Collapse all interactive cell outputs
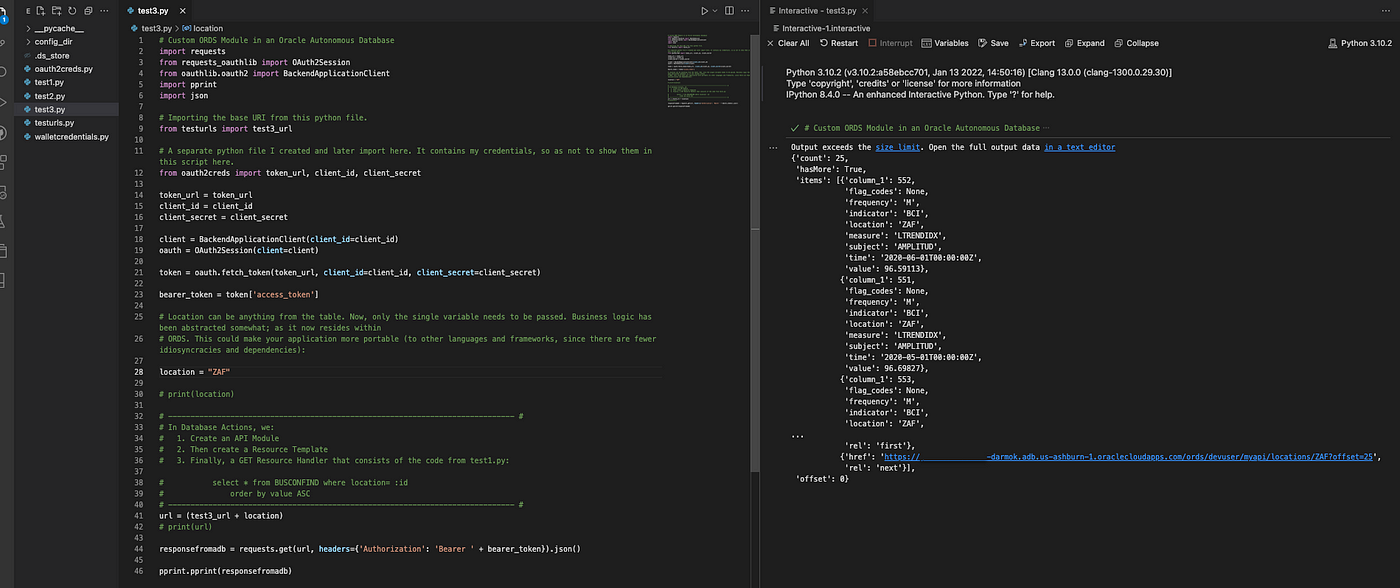This screenshot has width=1400, height=588. 1135,43
